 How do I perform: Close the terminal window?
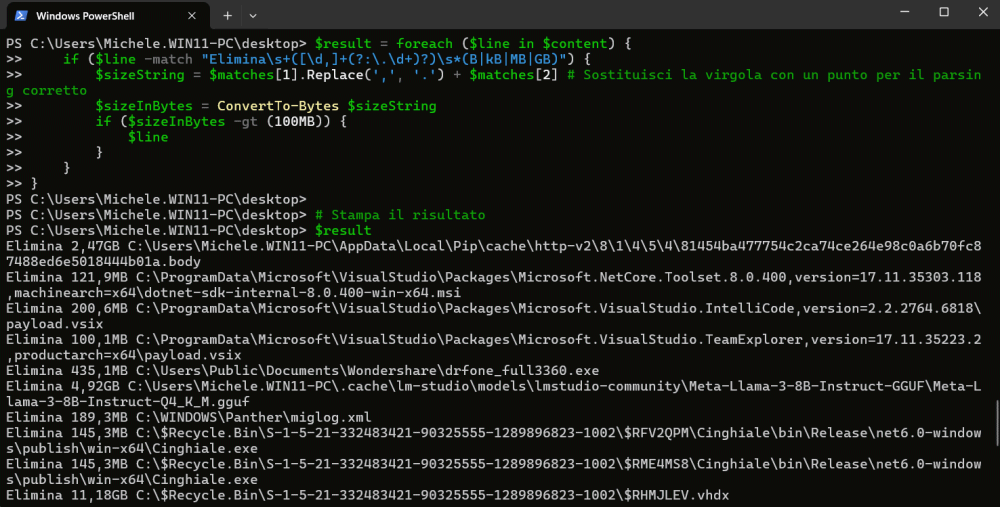[x=983, y=11]
